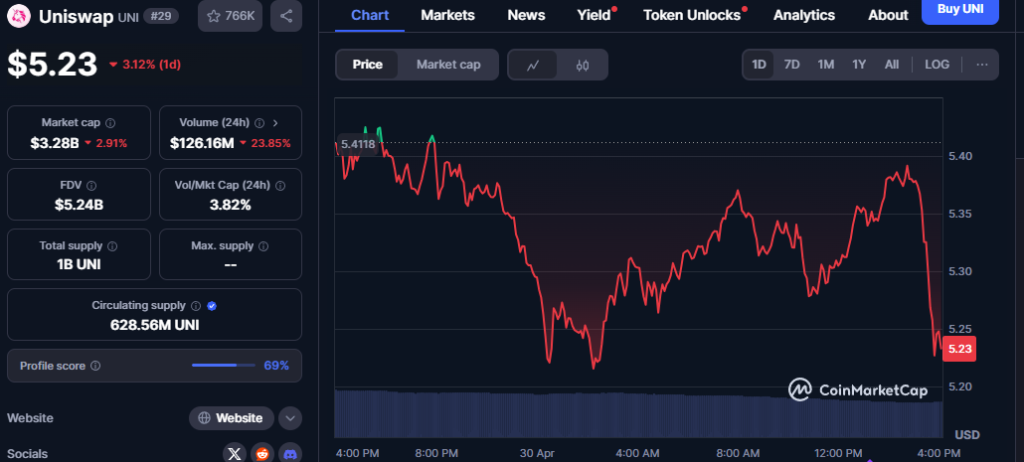Open the Token Unlocks tab

[692, 15]
